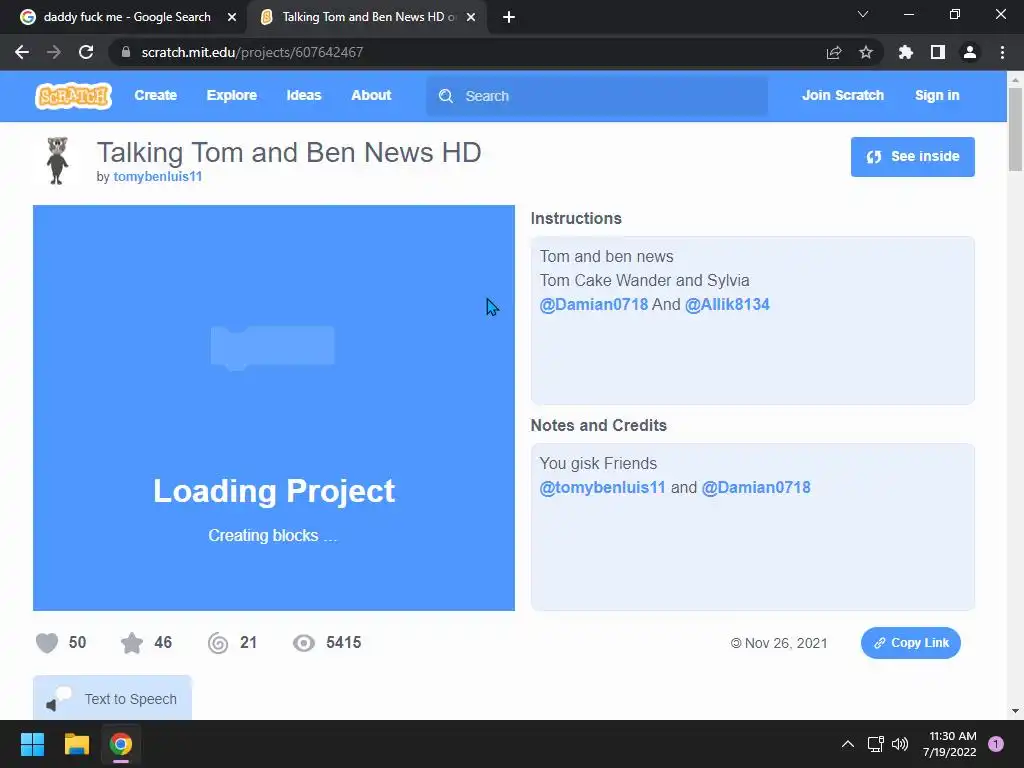Click the project title Talking Tom and Ben News HD

[289, 152]
